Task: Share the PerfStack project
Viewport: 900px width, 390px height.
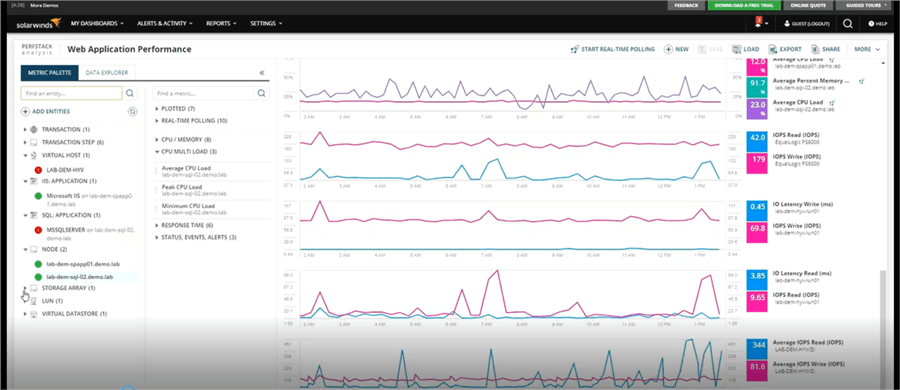Action: 825,49
